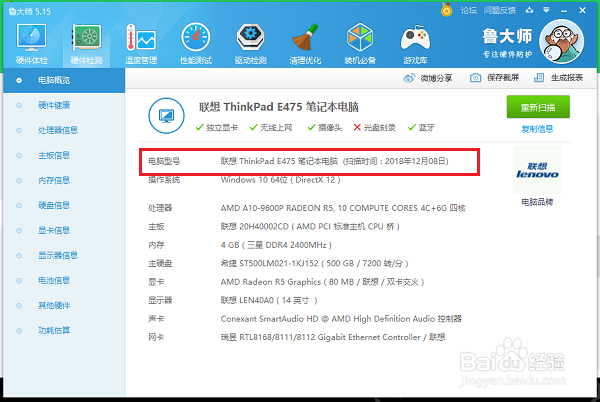Click the skin icon beside 问题反馈
This screenshot has height=402, width=600.
tap(530, 10)
